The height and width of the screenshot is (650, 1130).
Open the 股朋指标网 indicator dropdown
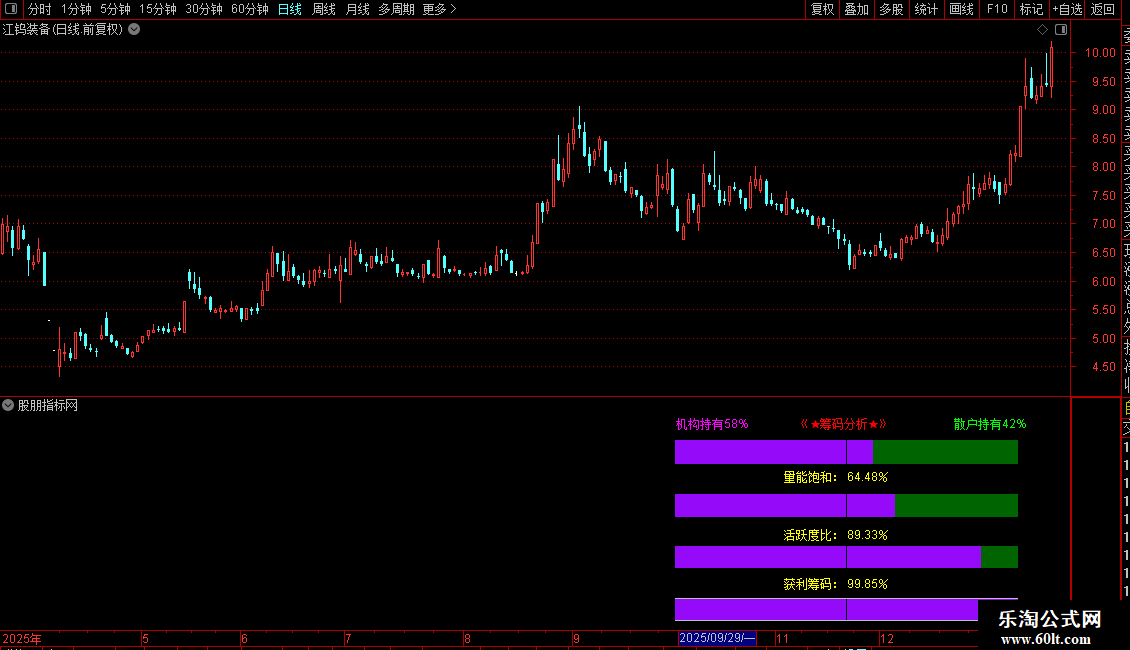pyautogui.click(x=8, y=405)
